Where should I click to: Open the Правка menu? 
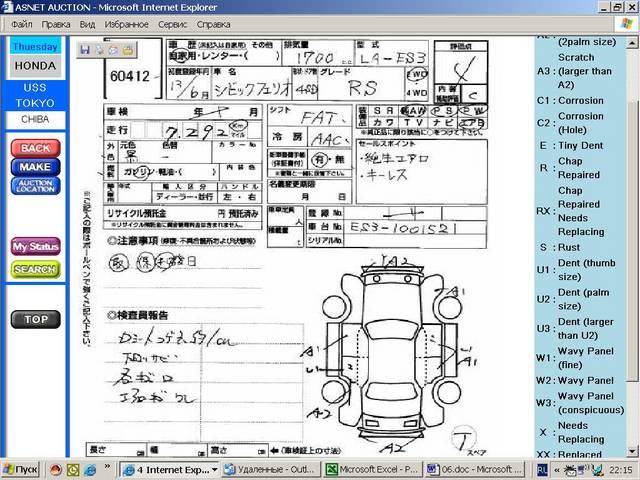56,24
